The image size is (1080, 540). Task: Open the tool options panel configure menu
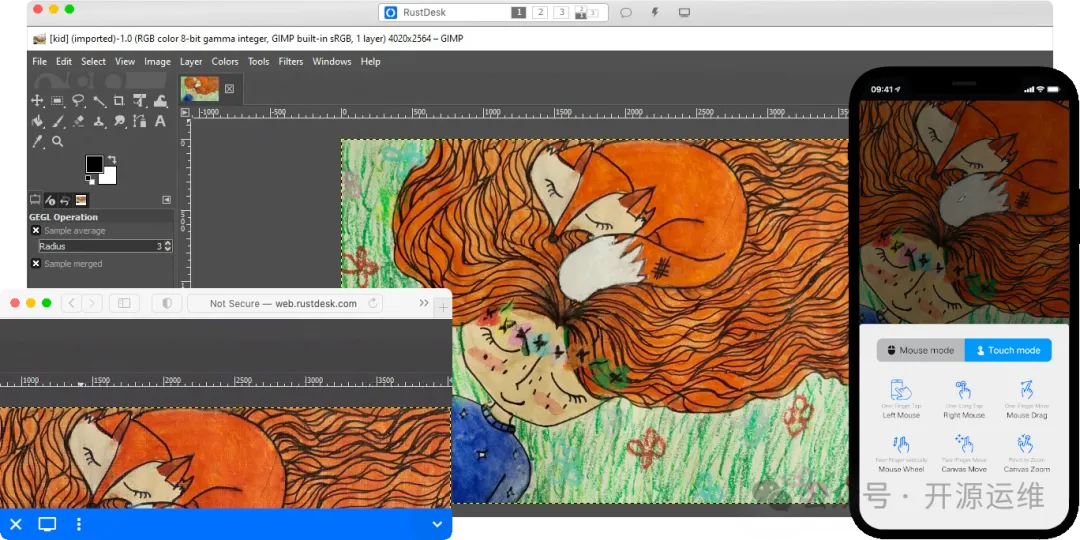point(166,200)
